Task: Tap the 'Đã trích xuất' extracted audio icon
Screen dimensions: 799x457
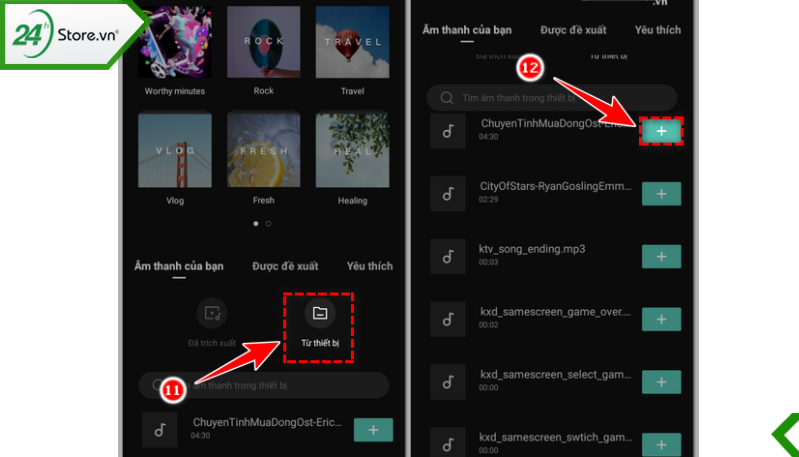Action: [x=212, y=313]
